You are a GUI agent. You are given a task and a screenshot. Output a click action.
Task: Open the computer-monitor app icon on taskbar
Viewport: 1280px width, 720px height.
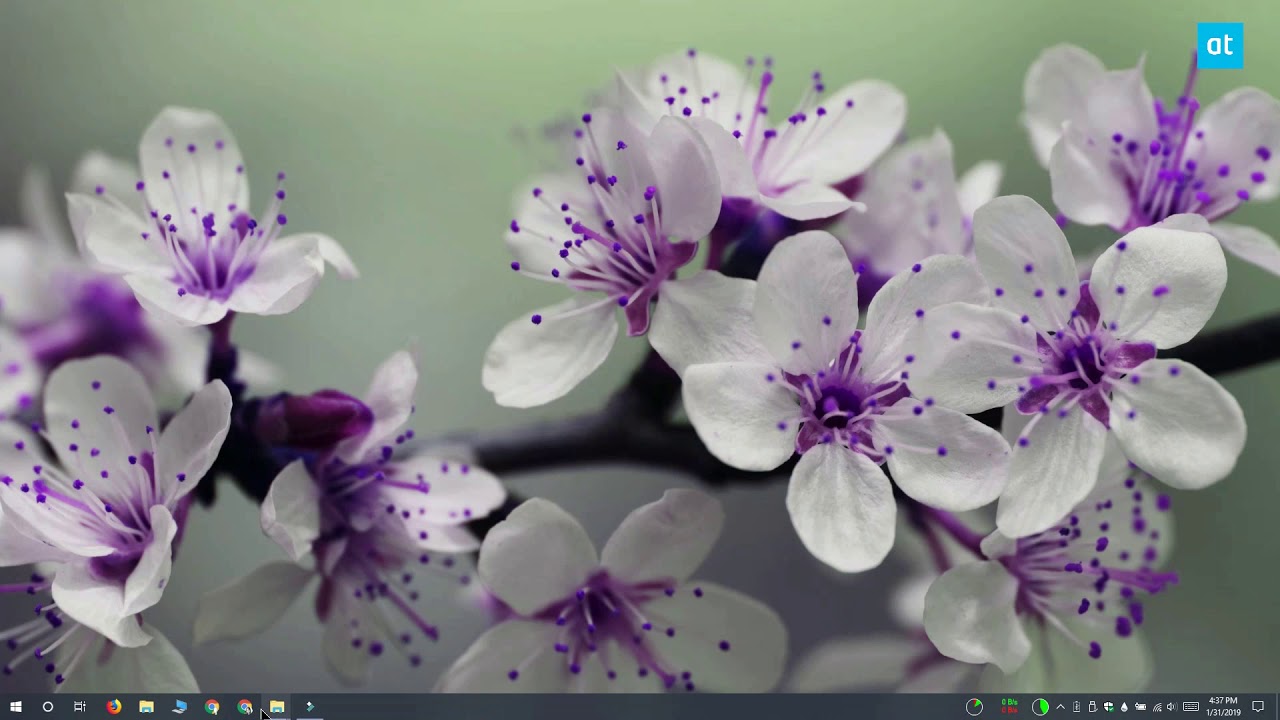(x=179, y=707)
